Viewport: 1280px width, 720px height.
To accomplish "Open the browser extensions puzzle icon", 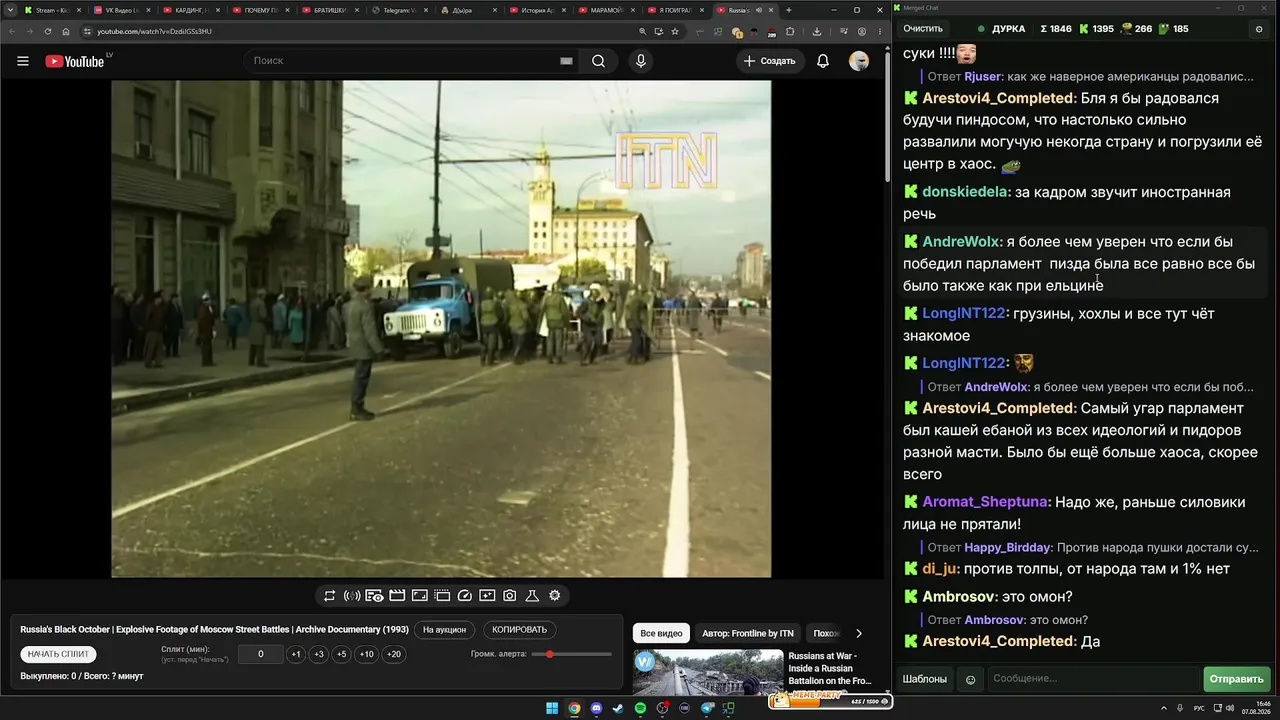I will click(x=790, y=31).
